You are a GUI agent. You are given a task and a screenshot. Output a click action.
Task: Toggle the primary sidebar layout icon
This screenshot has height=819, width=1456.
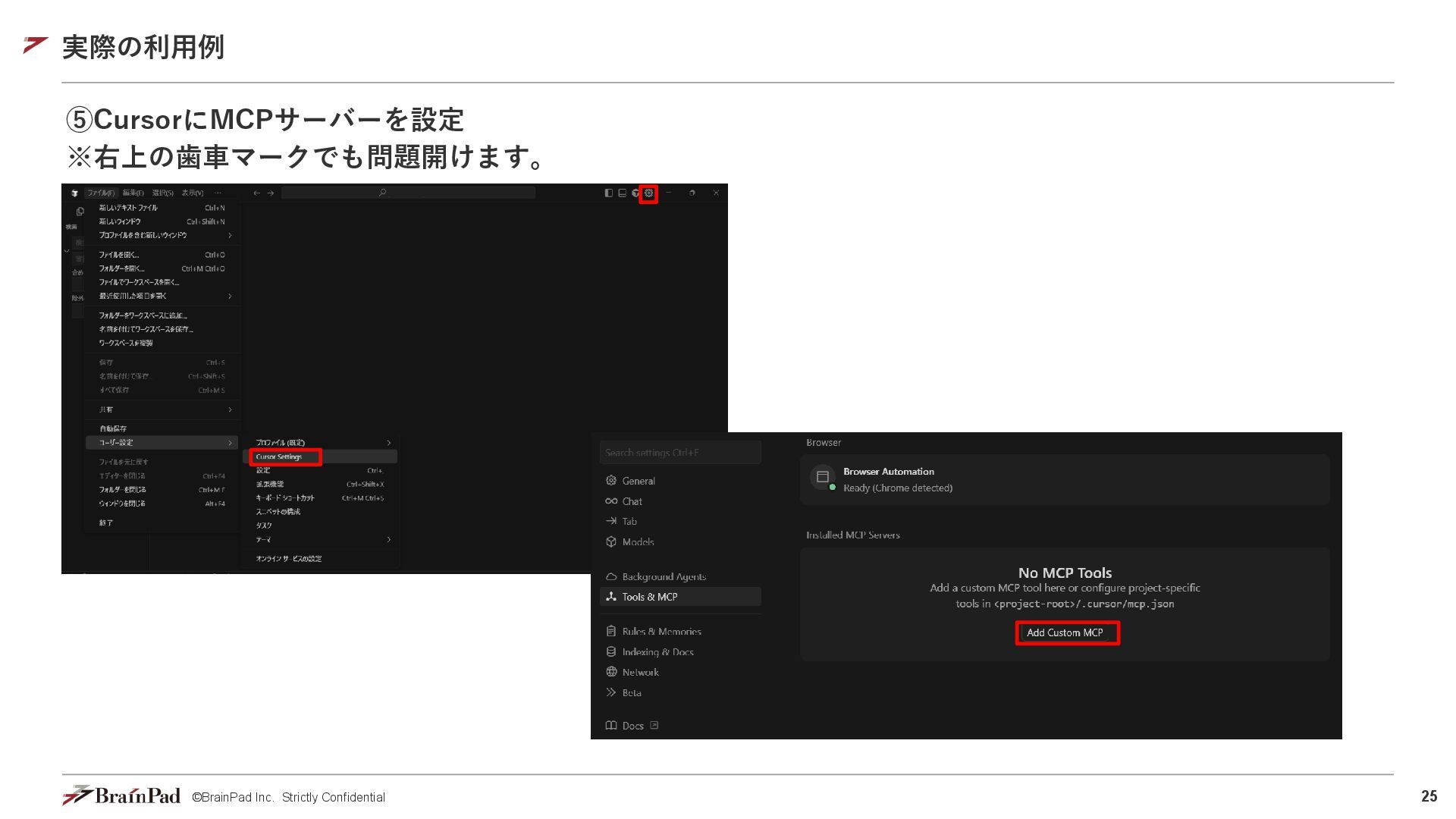(608, 193)
